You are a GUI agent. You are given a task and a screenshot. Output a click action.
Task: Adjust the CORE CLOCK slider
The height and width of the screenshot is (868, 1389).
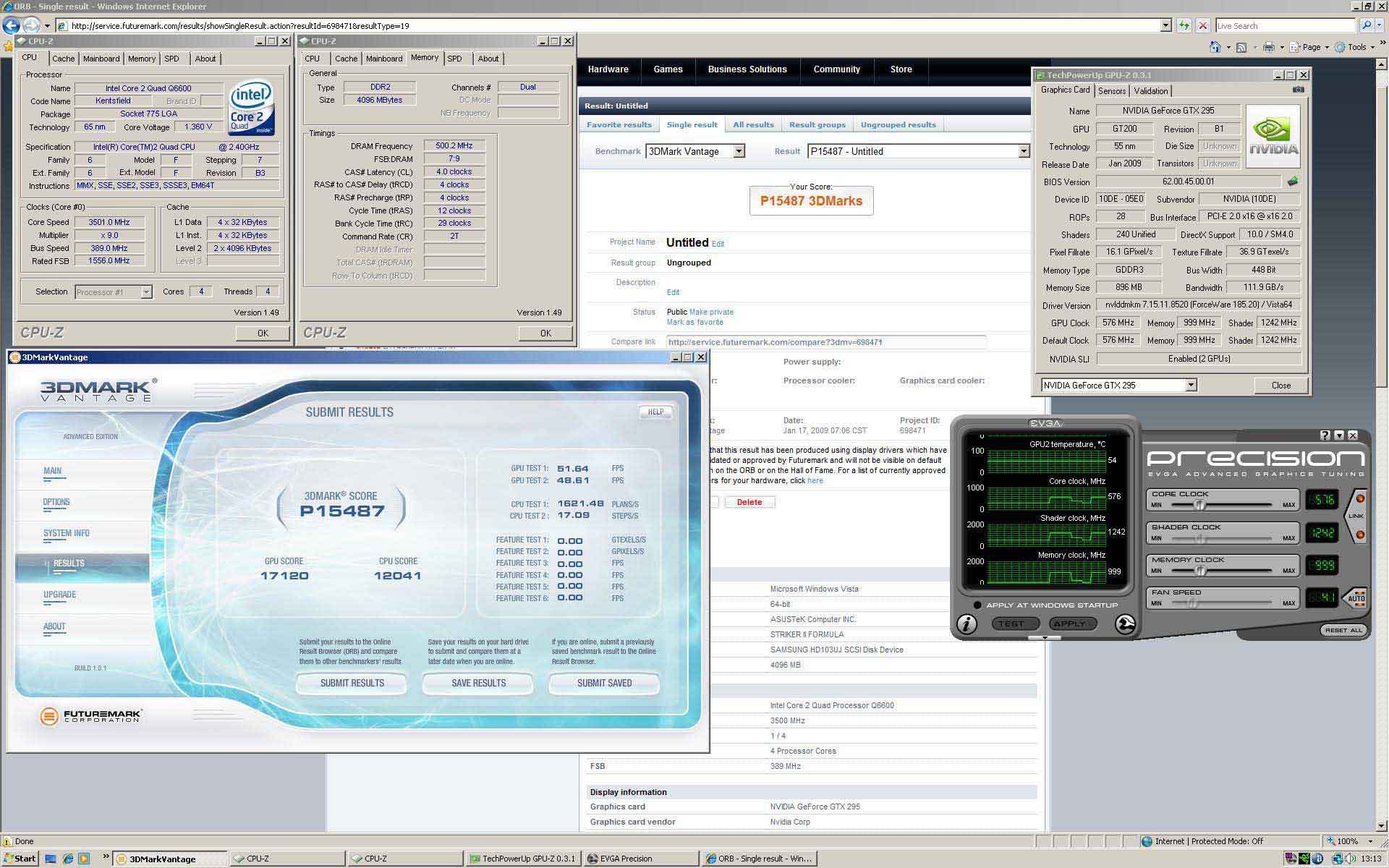(x=1199, y=505)
